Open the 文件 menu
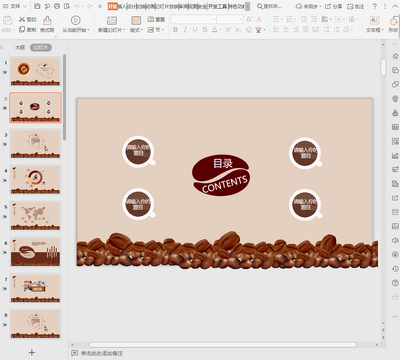The image size is (400, 360). coord(14,6)
